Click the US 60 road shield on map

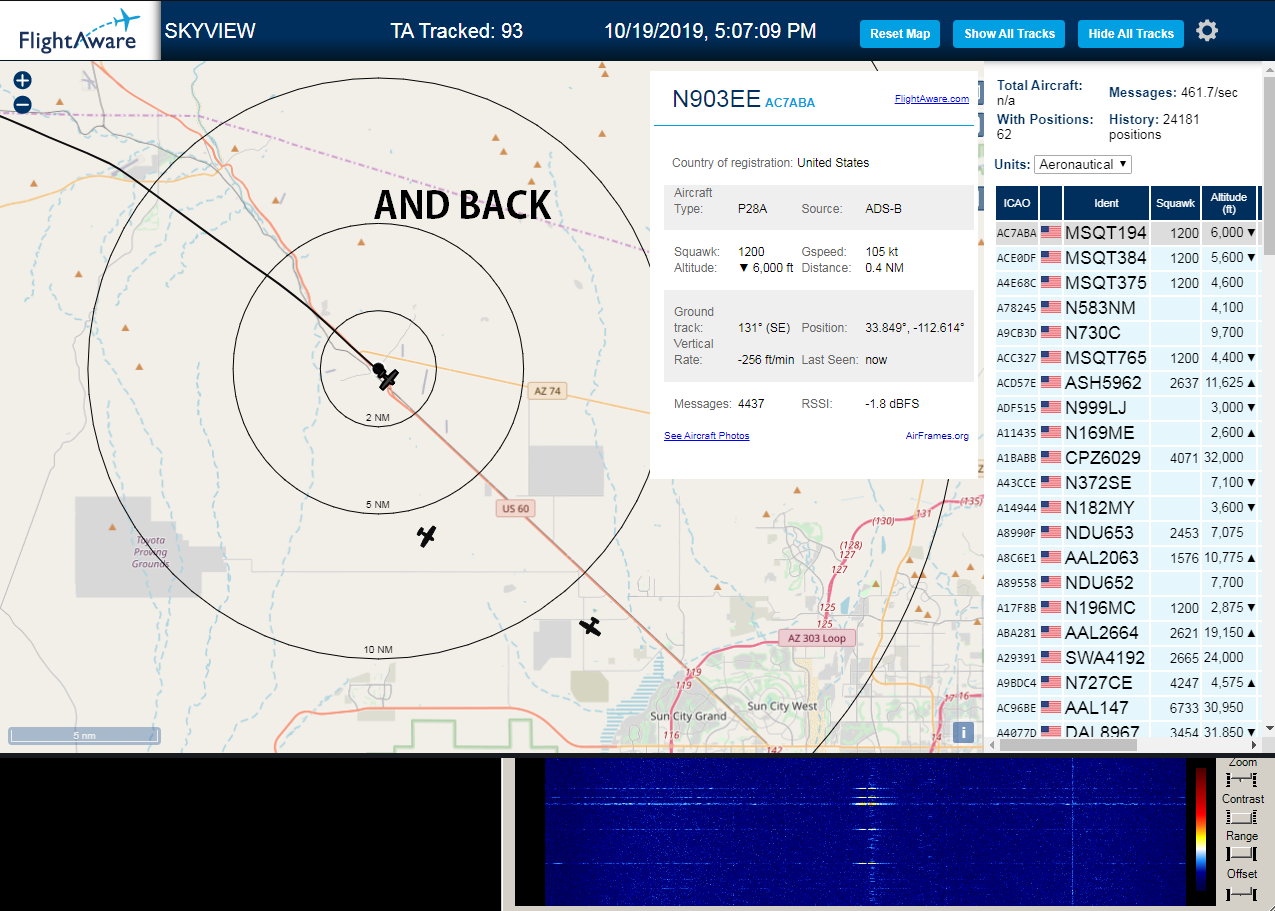click(x=515, y=509)
